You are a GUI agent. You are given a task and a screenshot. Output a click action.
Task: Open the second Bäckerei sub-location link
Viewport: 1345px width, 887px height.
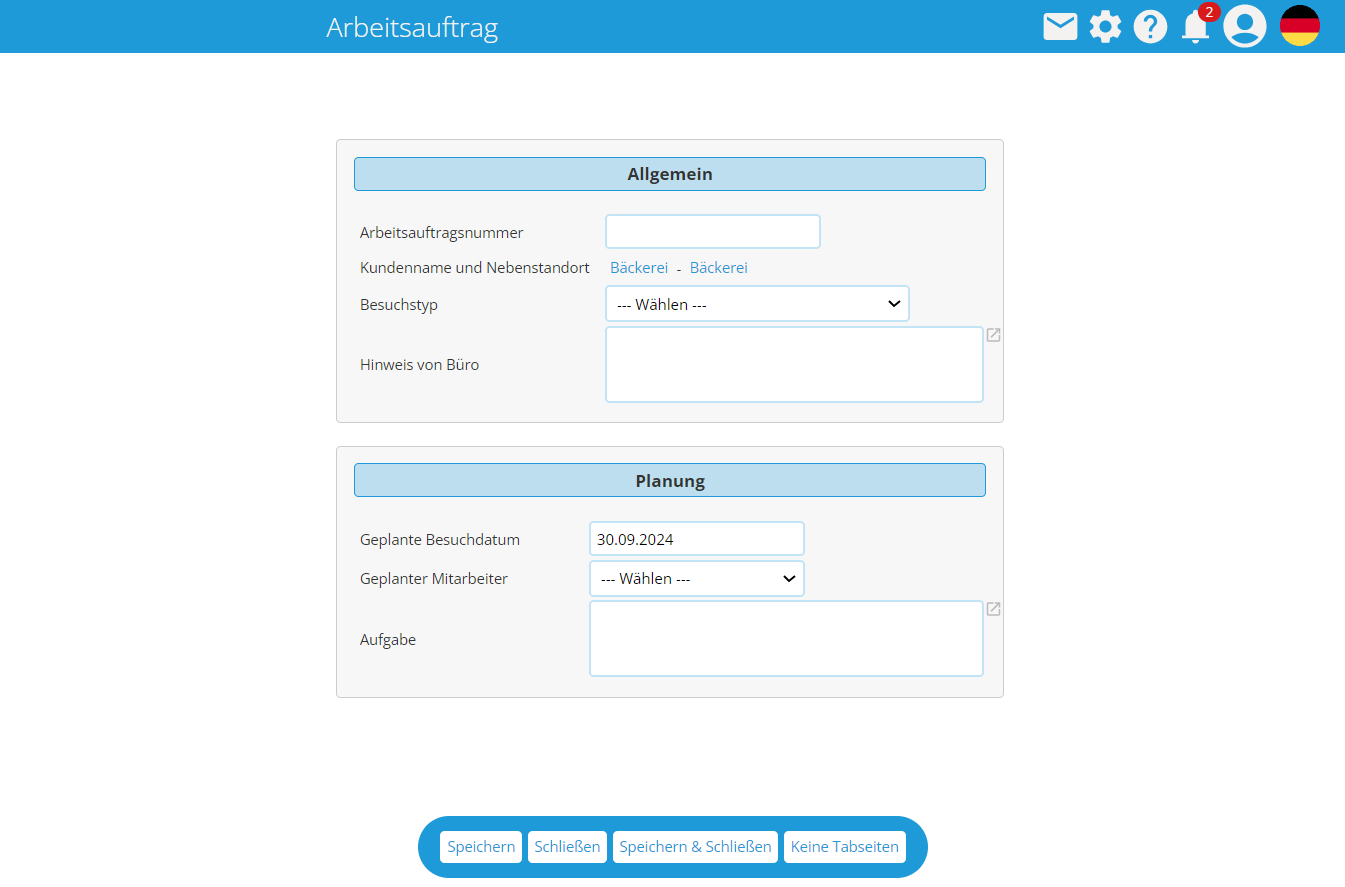(719, 268)
